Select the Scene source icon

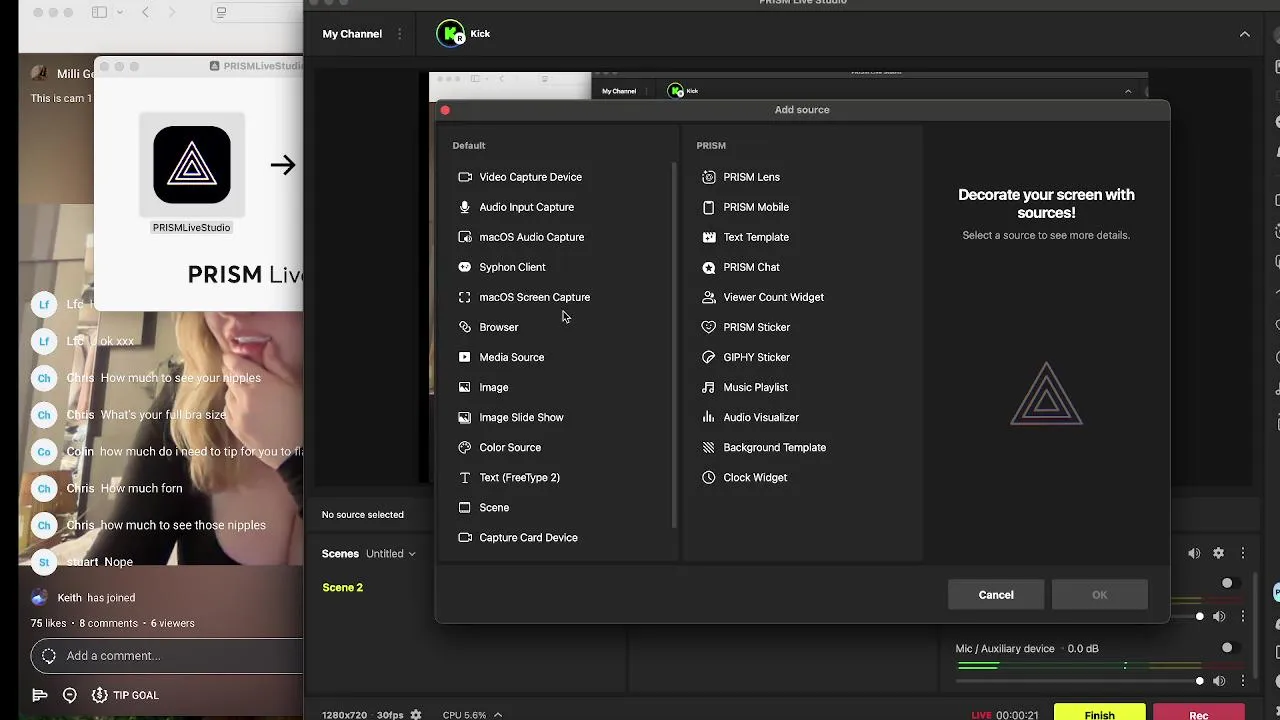click(x=465, y=507)
